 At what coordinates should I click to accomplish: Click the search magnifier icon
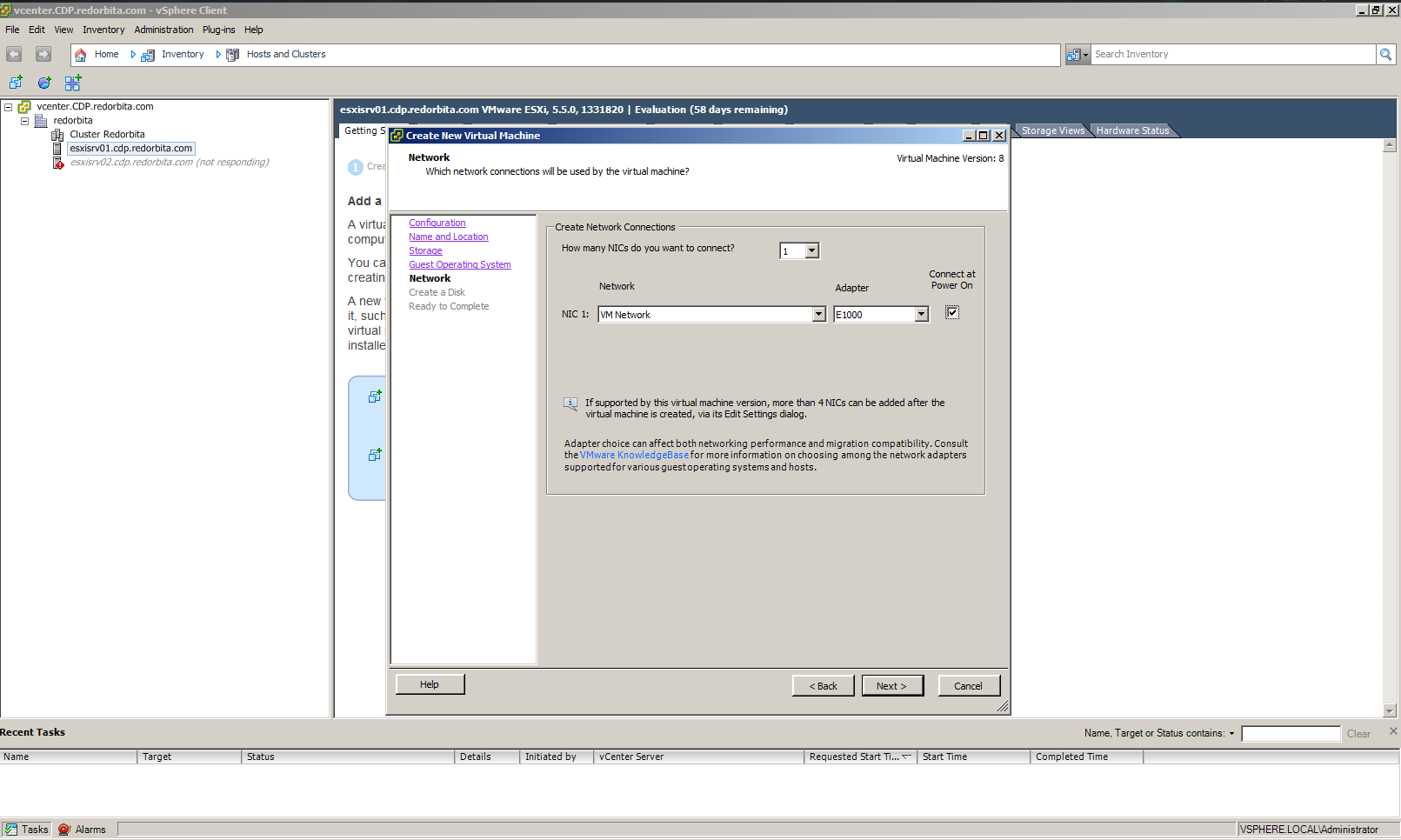click(x=1385, y=55)
